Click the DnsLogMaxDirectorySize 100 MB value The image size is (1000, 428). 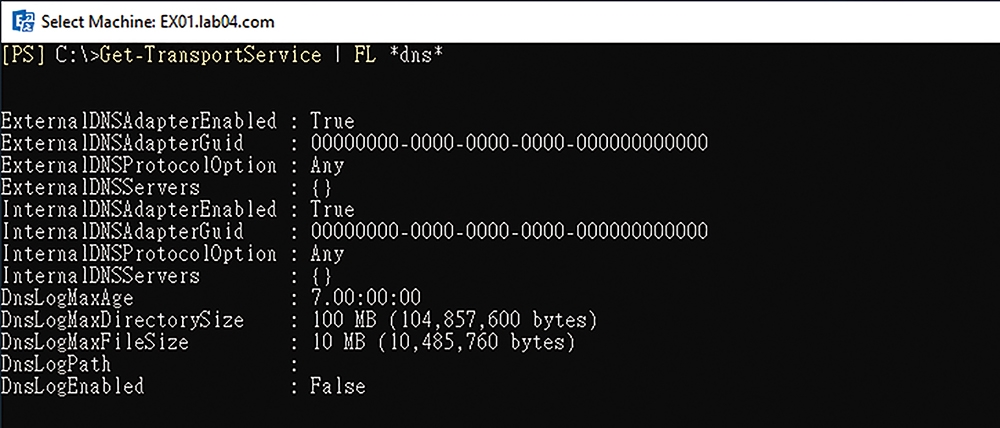[x=453, y=320]
